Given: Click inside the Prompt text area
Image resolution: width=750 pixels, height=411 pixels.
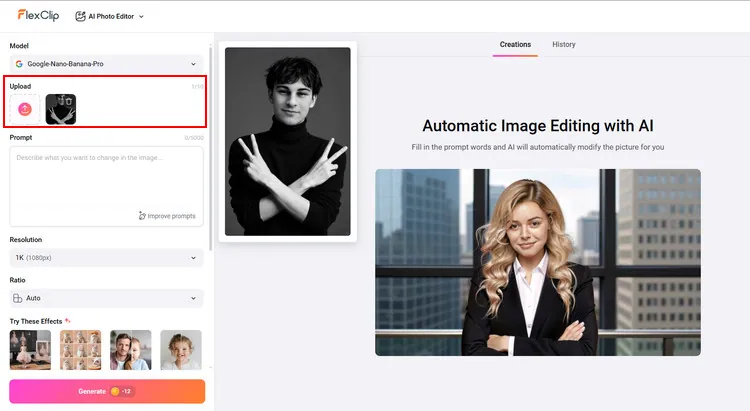Looking at the screenshot, I should click(x=106, y=178).
